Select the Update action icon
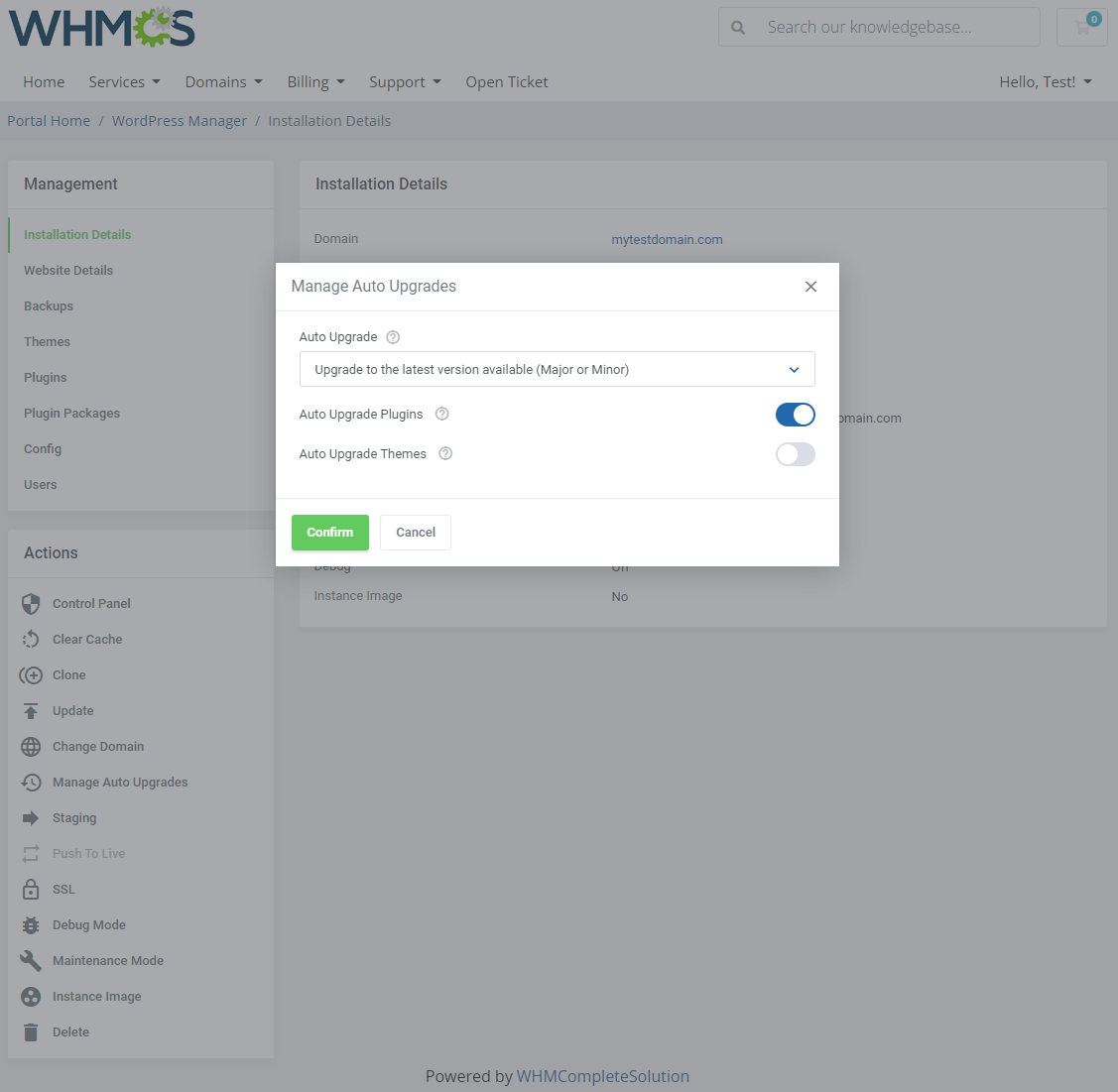1118x1092 pixels. (31, 710)
